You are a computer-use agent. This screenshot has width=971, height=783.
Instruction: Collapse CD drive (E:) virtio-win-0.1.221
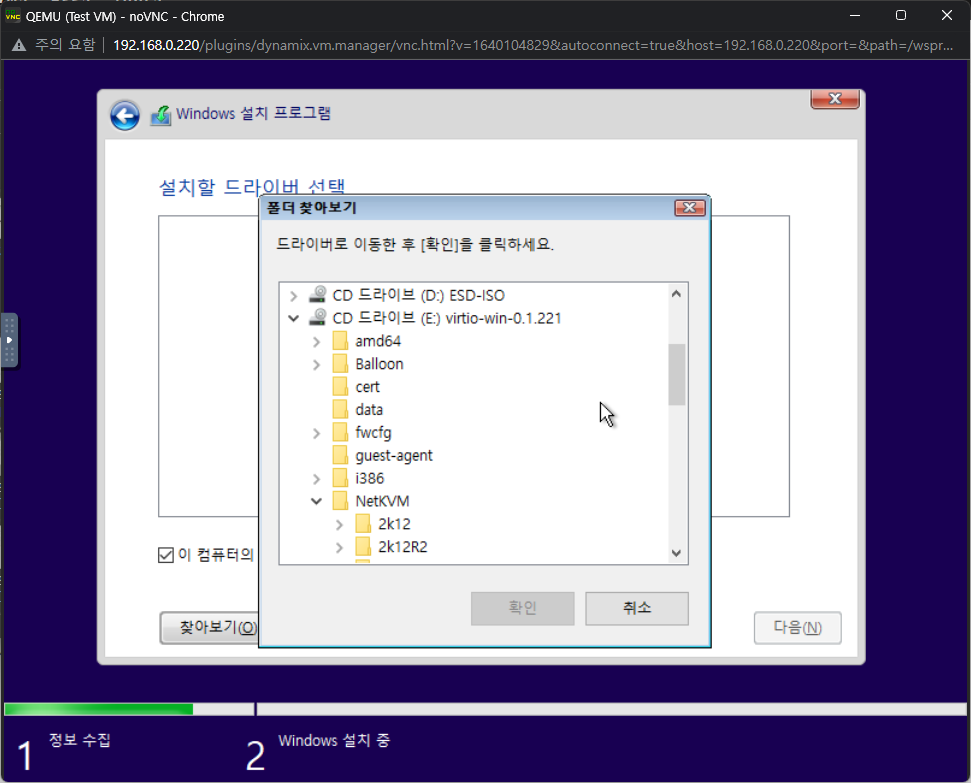click(294, 318)
